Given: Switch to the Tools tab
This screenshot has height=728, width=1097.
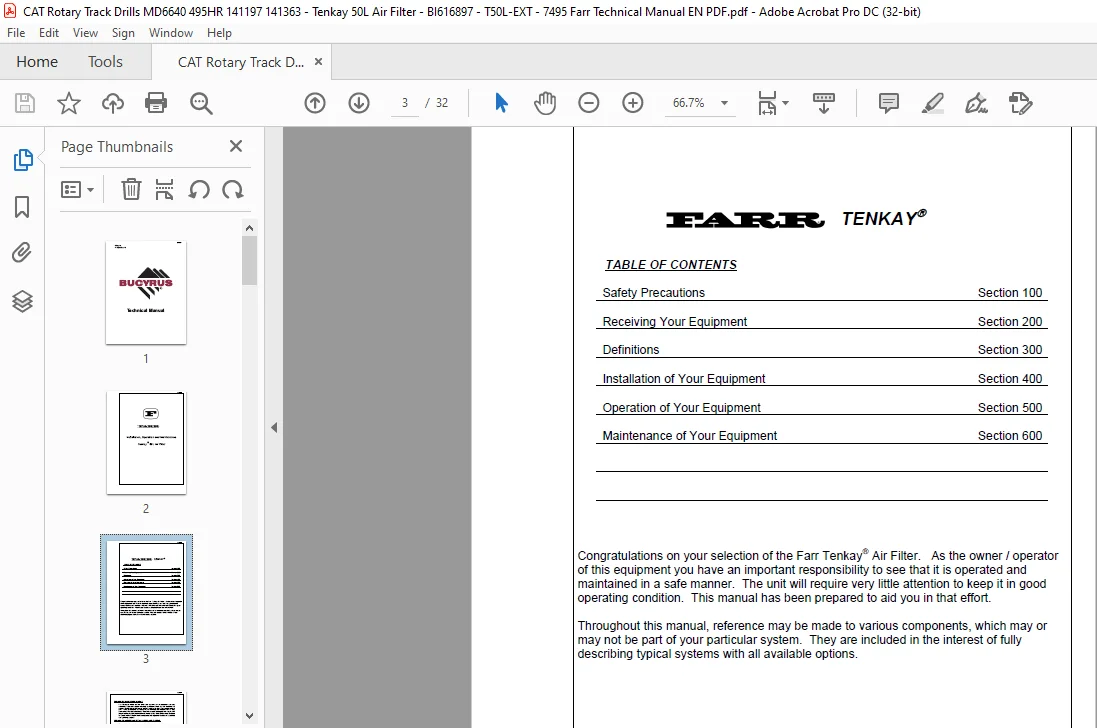Looking at the screenshot, I should 105,62.
